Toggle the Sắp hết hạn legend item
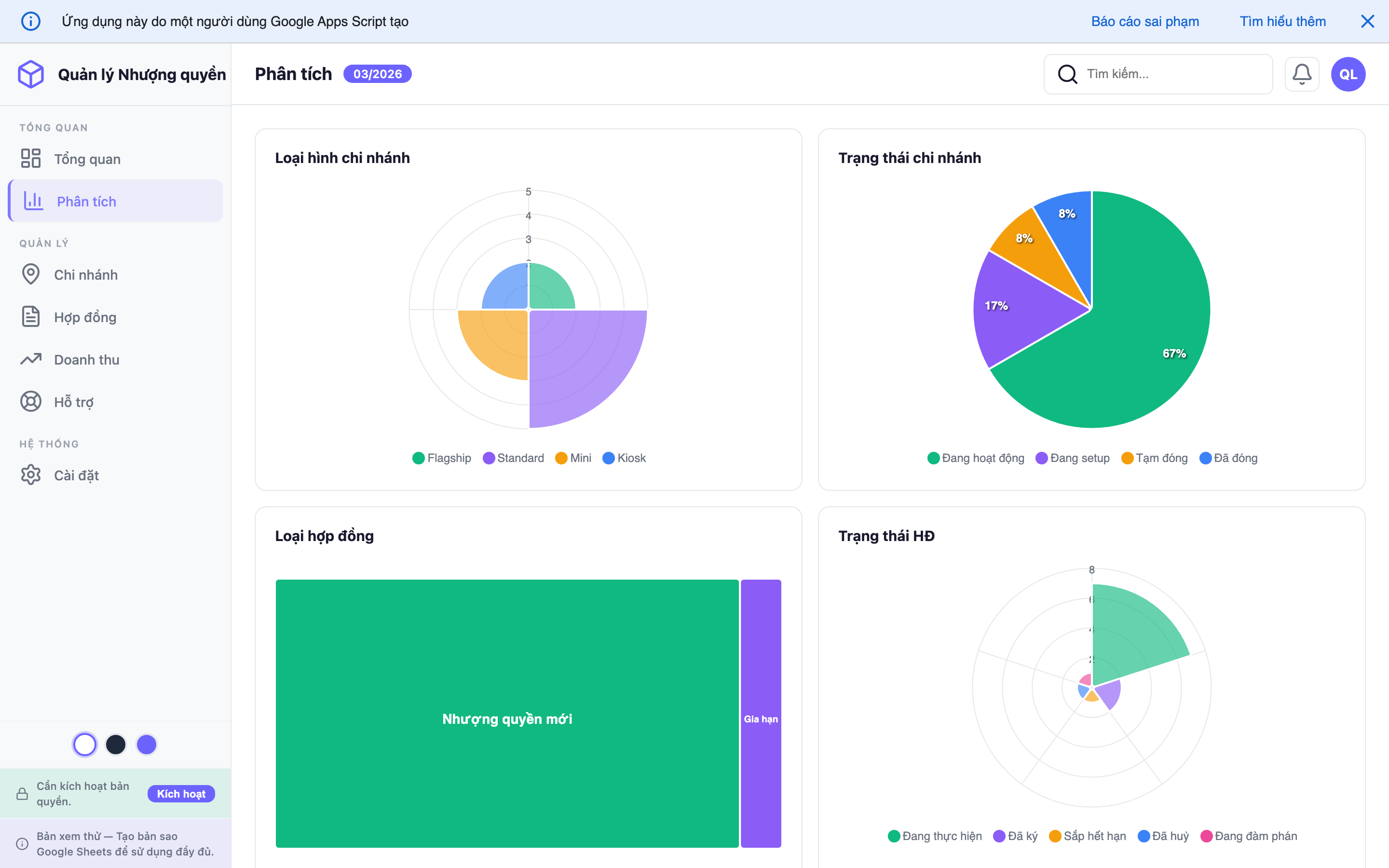Viewport: 1389px width, 868px height. (x=1087, y=836)
